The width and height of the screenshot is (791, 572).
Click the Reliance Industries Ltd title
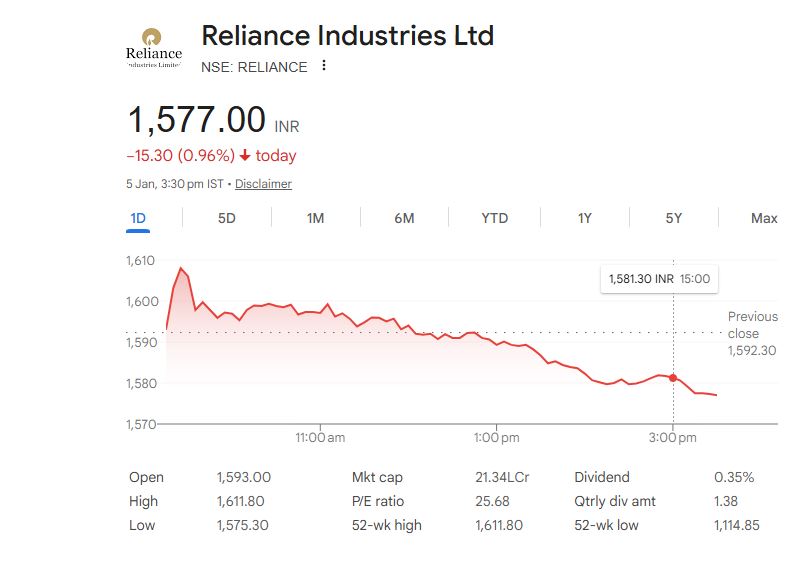pyautogui.click(x=347, y=36)
